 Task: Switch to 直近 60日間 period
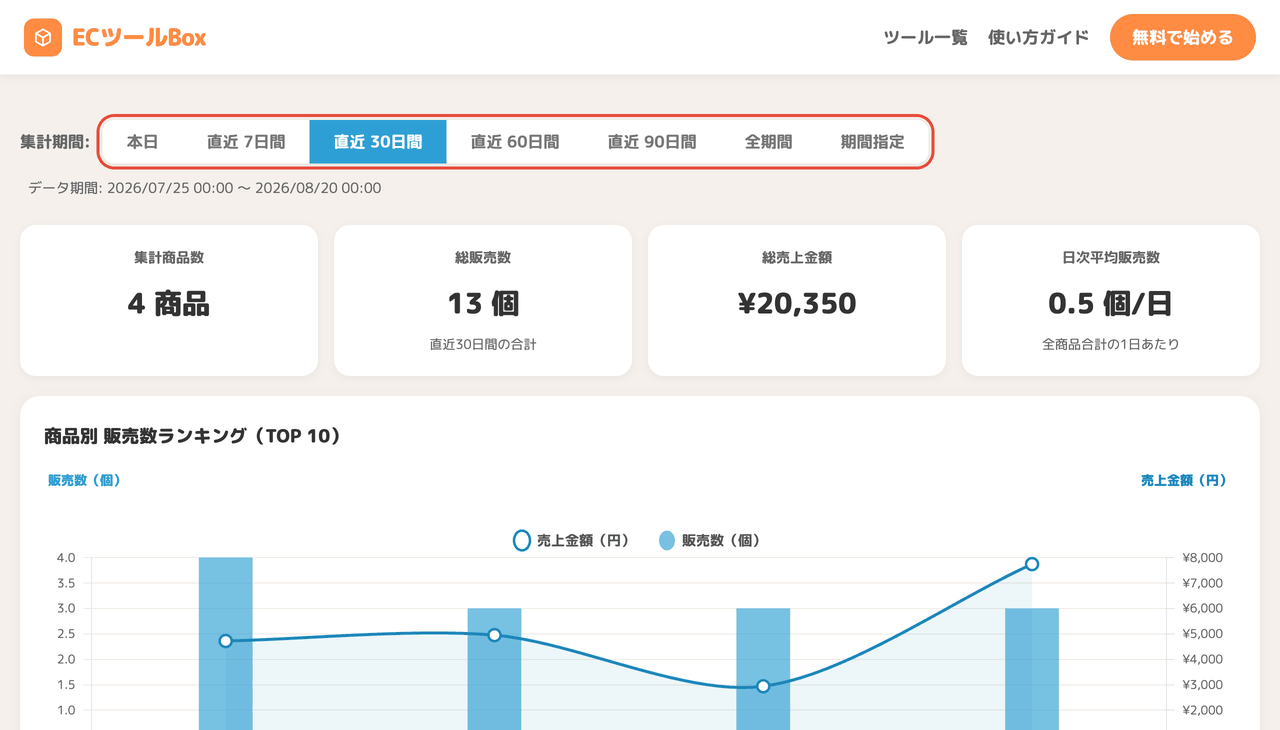[515, 142]
